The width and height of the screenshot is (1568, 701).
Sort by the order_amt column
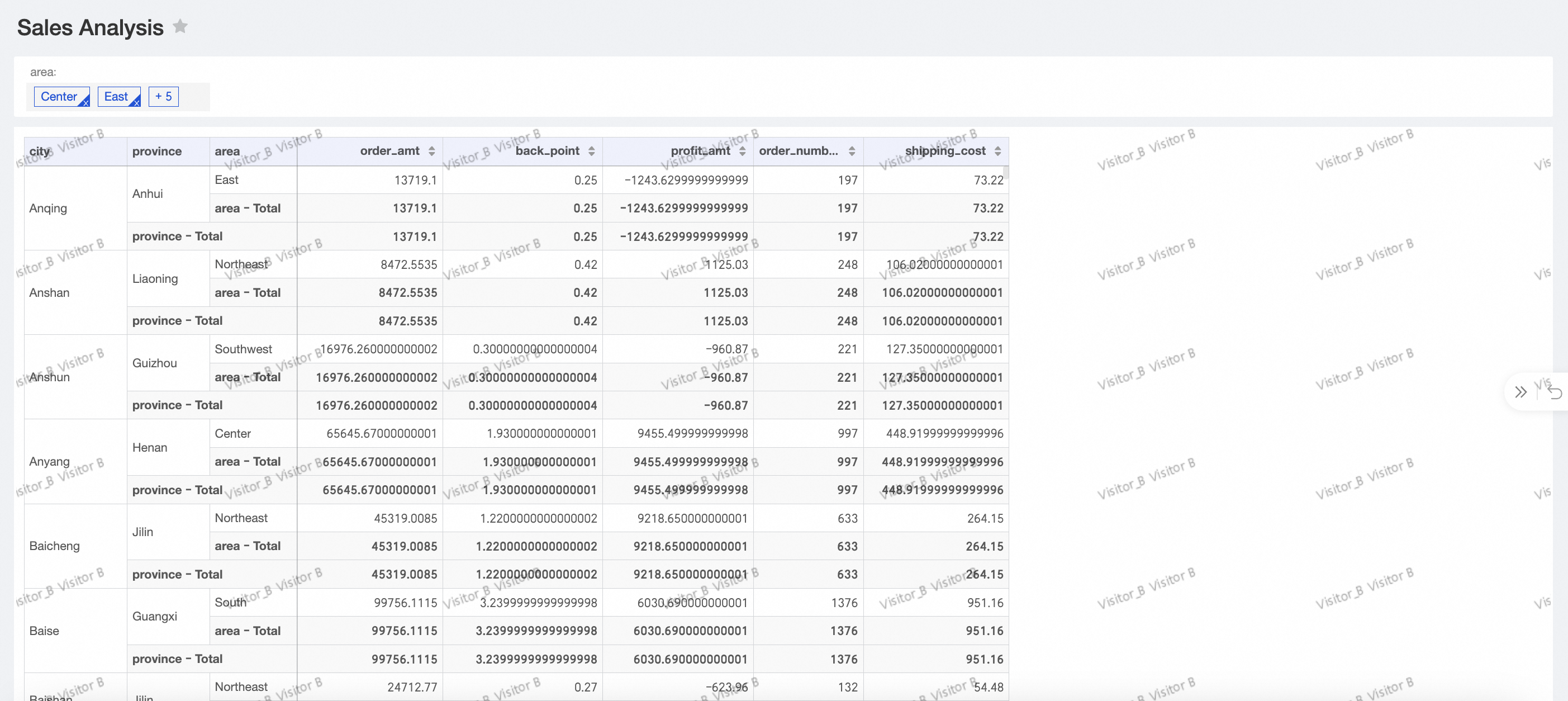pos(431,151)
